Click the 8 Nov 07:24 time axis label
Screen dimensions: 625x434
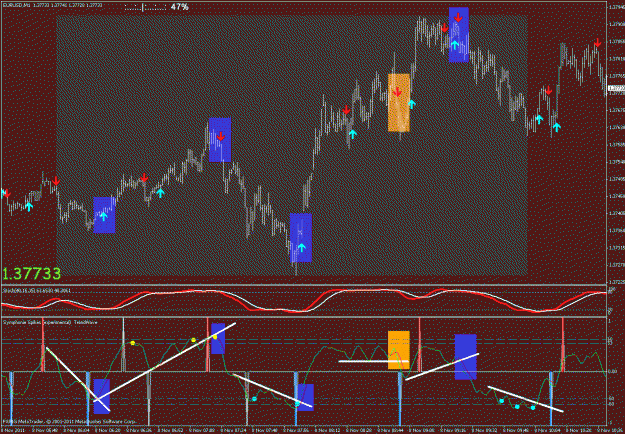point(233,431)
